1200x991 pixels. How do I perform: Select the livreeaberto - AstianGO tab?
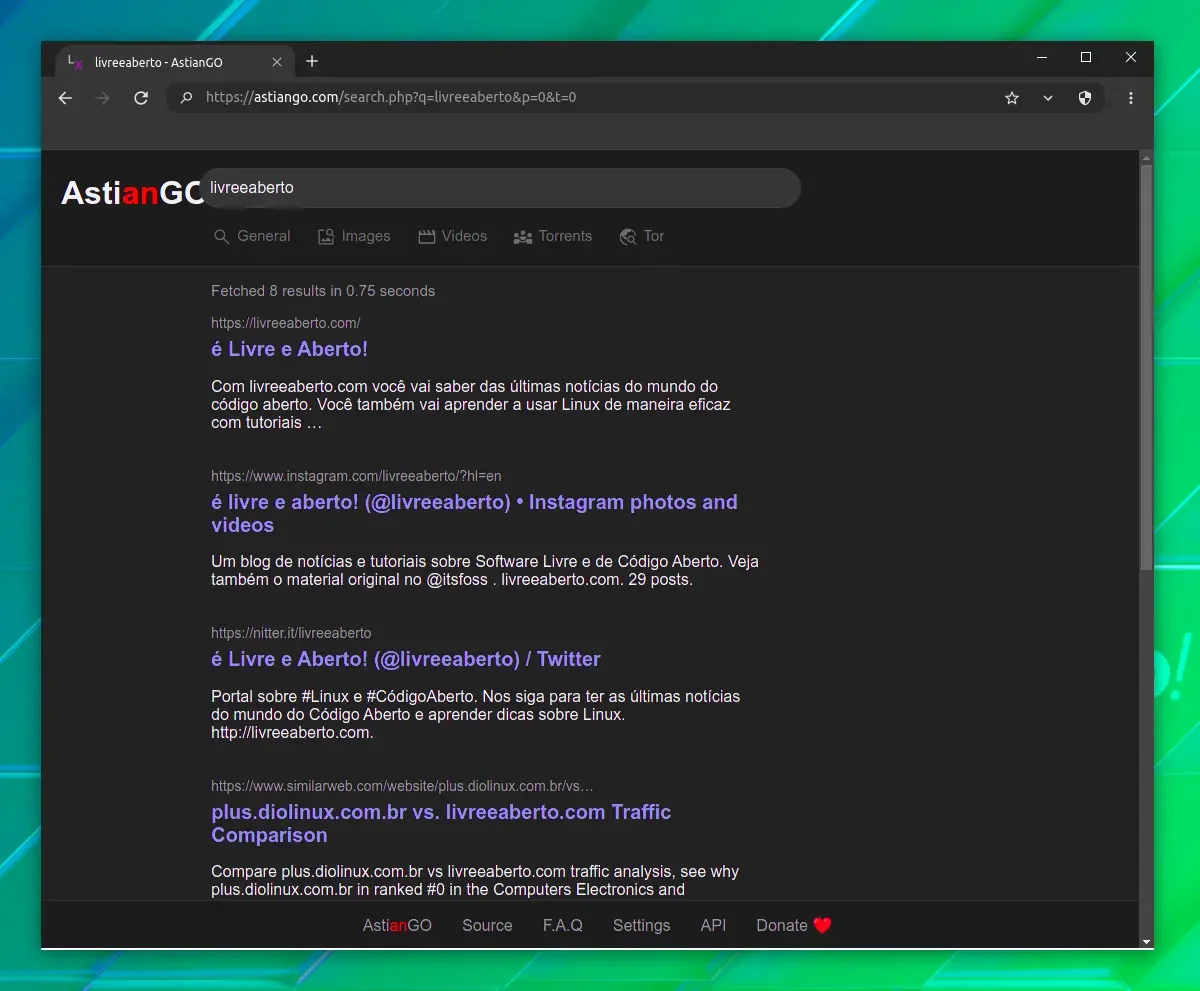point(174,62)
